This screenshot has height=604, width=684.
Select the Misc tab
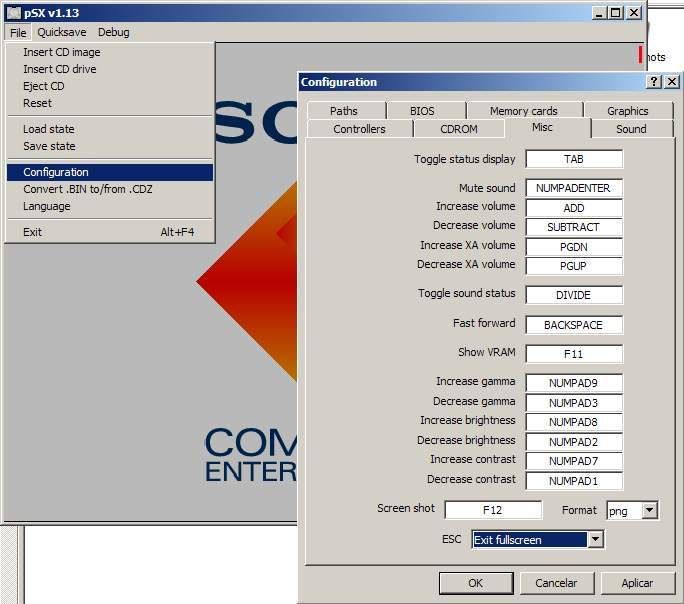tap(547, 127)
